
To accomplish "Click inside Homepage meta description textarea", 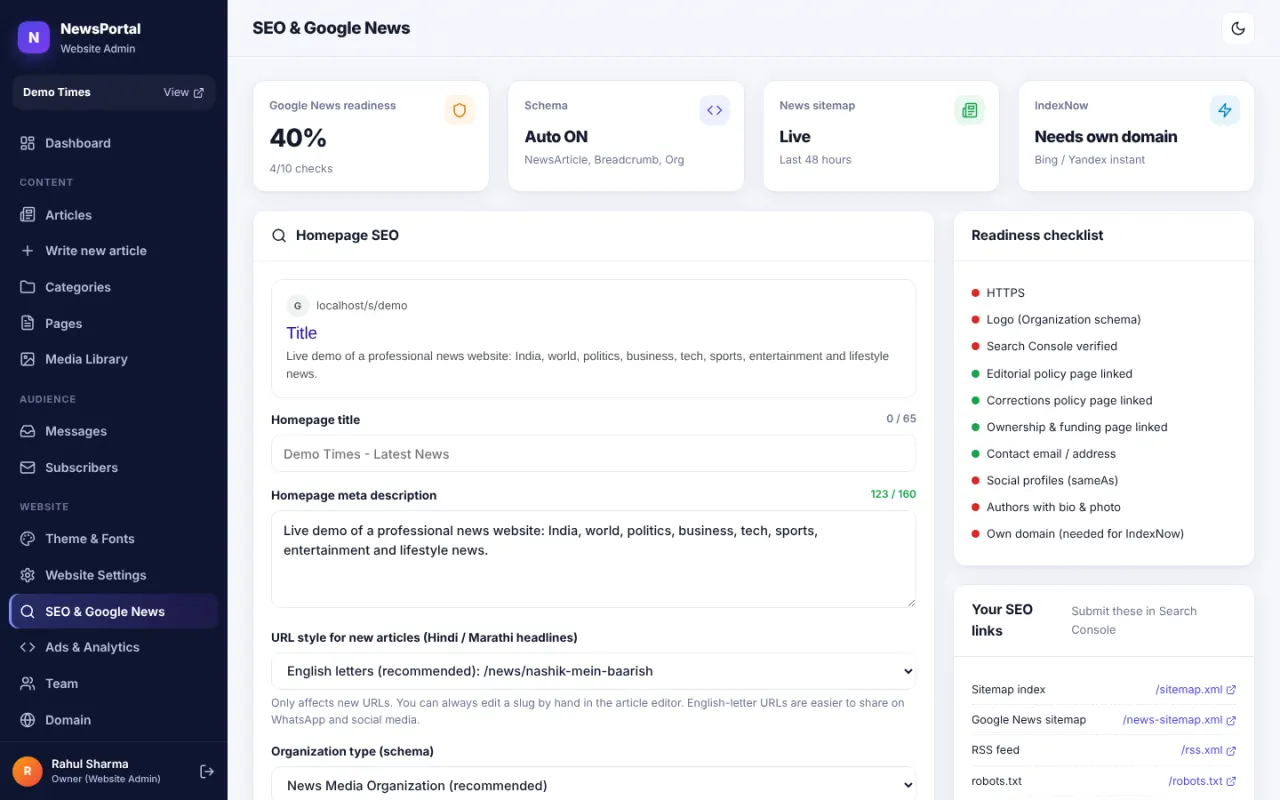I will 593,559.
